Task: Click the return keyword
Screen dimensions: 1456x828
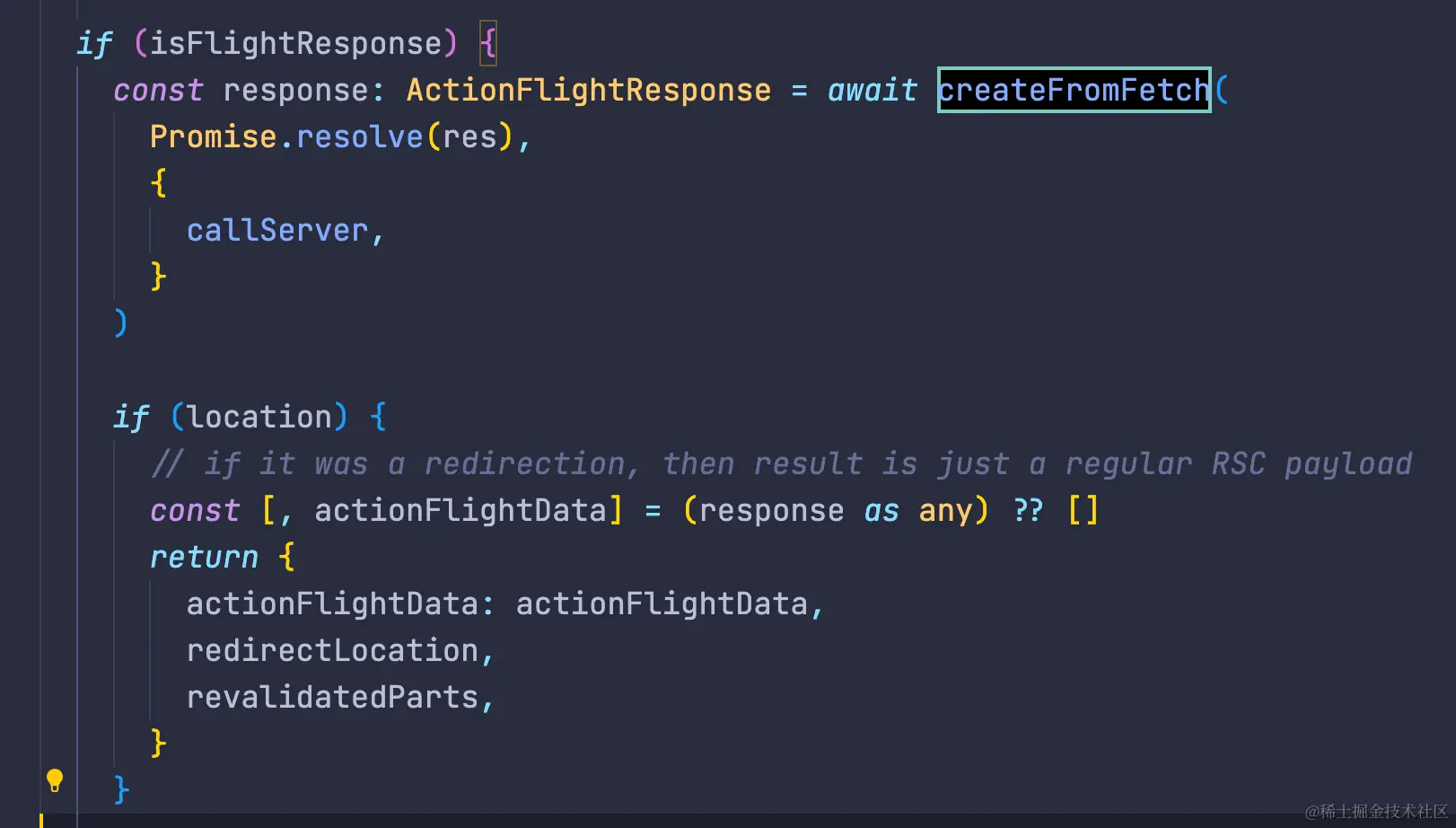Action: pyautogui.click(x=204, y=557)
